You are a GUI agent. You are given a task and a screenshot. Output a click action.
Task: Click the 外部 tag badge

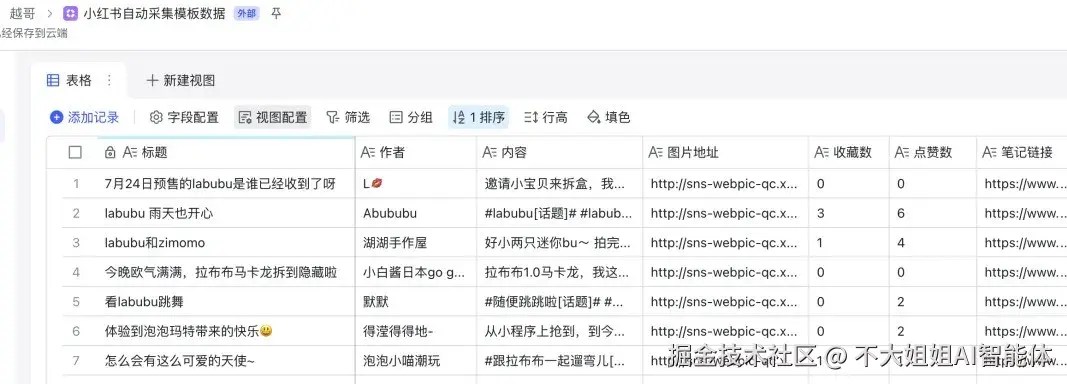pos(247,13)
